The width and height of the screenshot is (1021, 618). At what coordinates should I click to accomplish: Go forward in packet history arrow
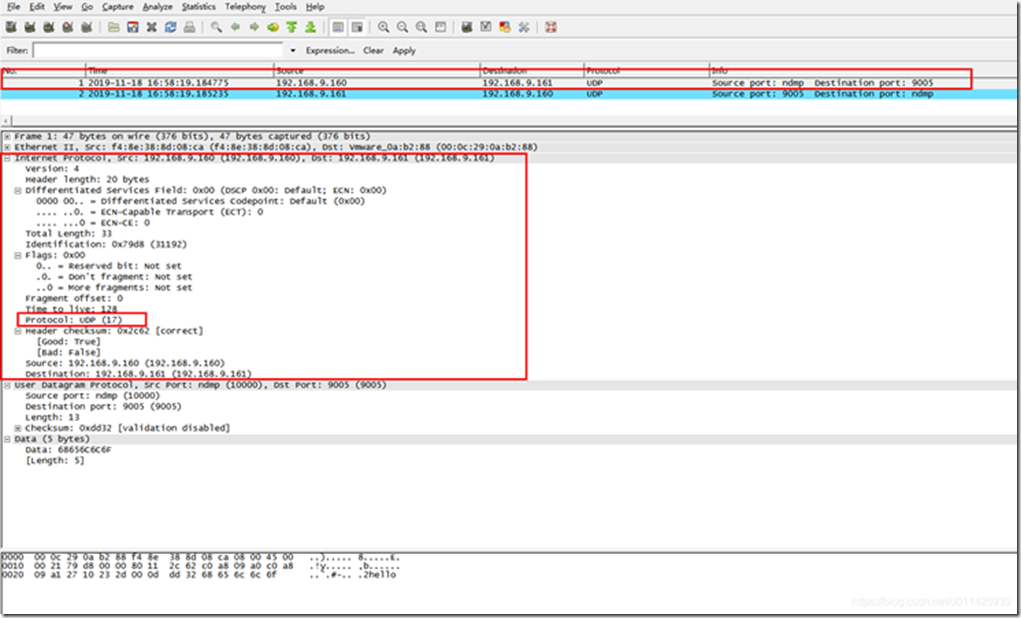tap(254, 27)
